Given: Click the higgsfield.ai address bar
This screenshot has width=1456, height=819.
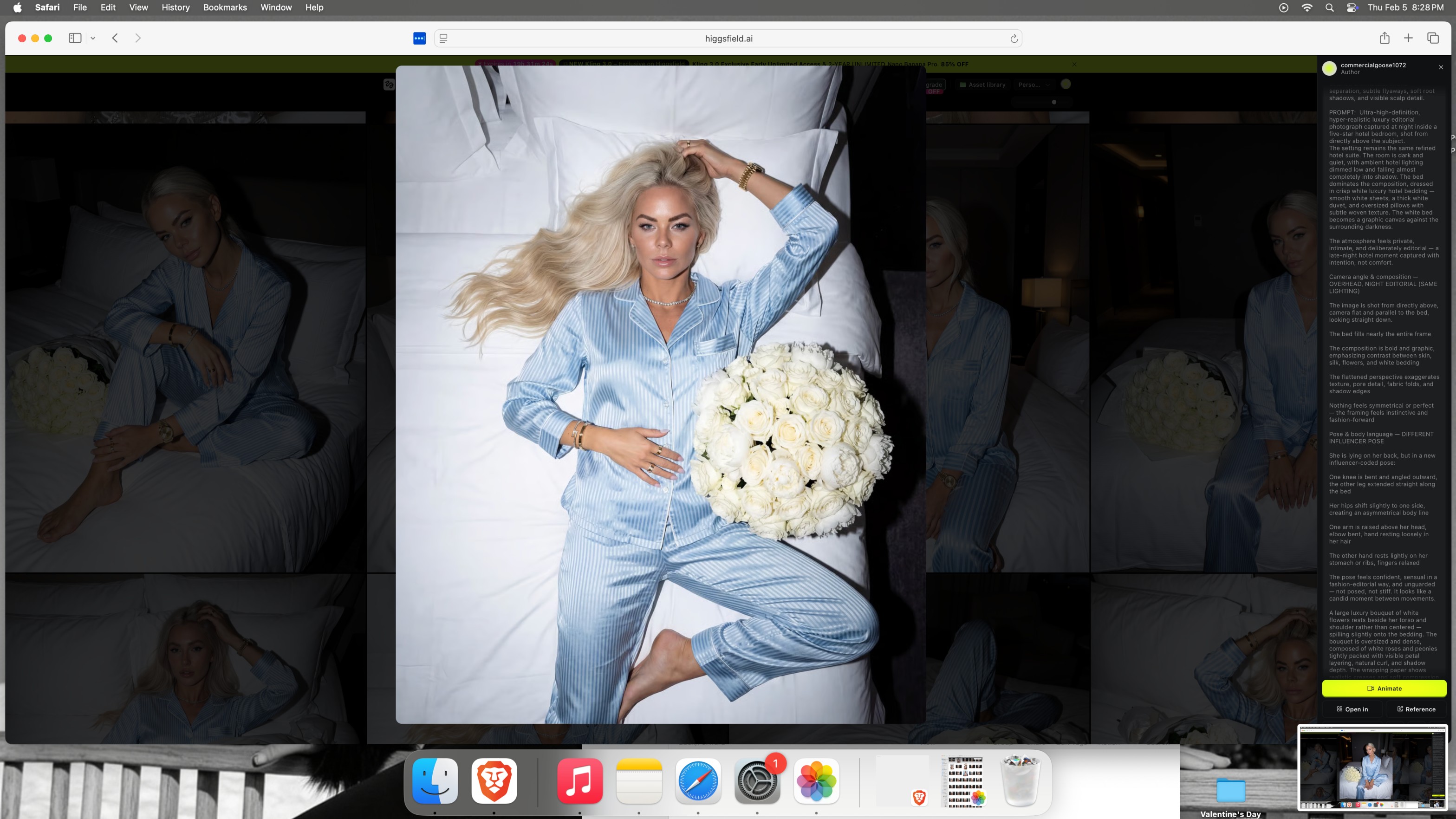Looking at the screenshot, I should tap(728, 39).
